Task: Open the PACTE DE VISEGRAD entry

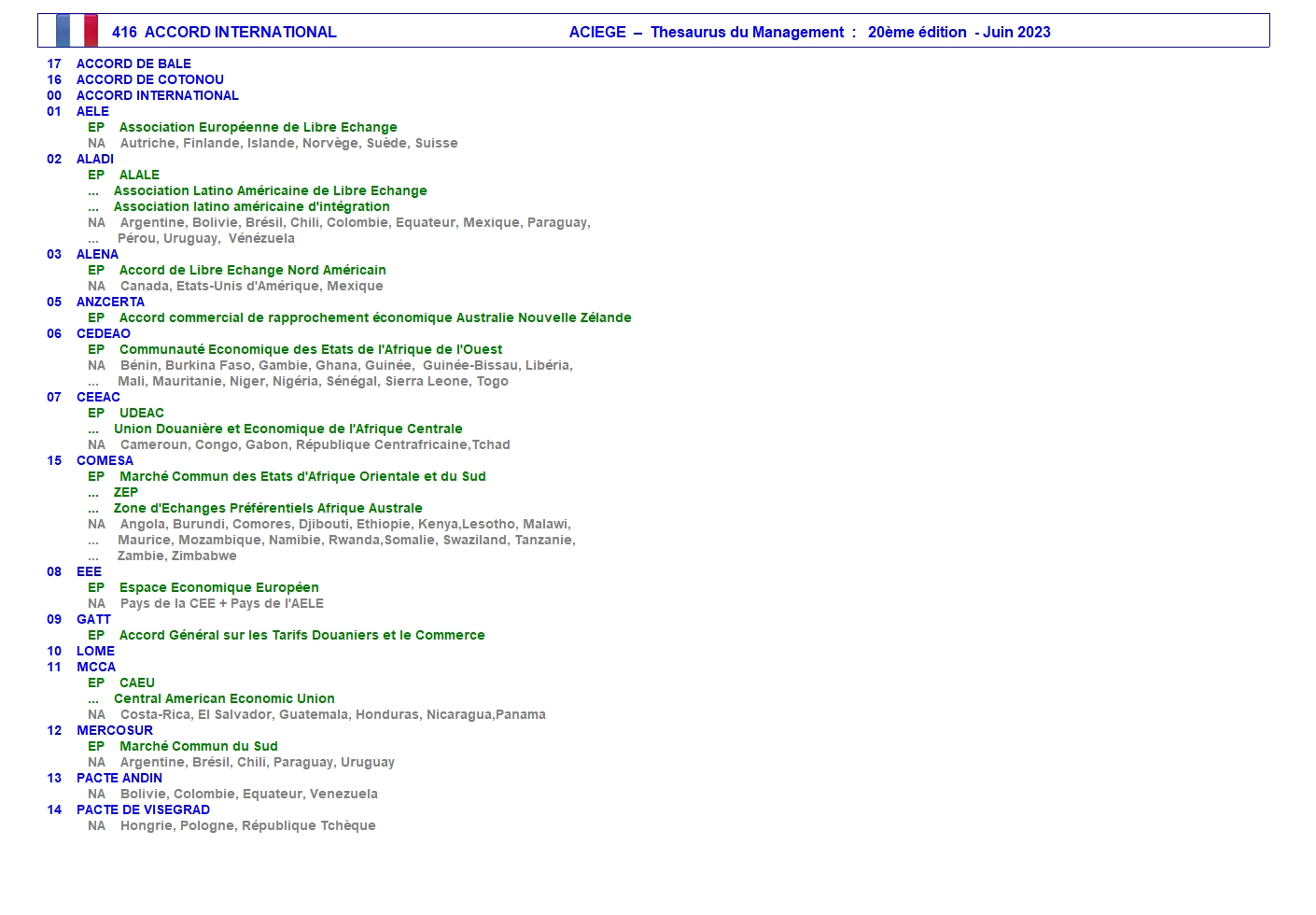Action: pyautogui.click(x=143, y=809)
